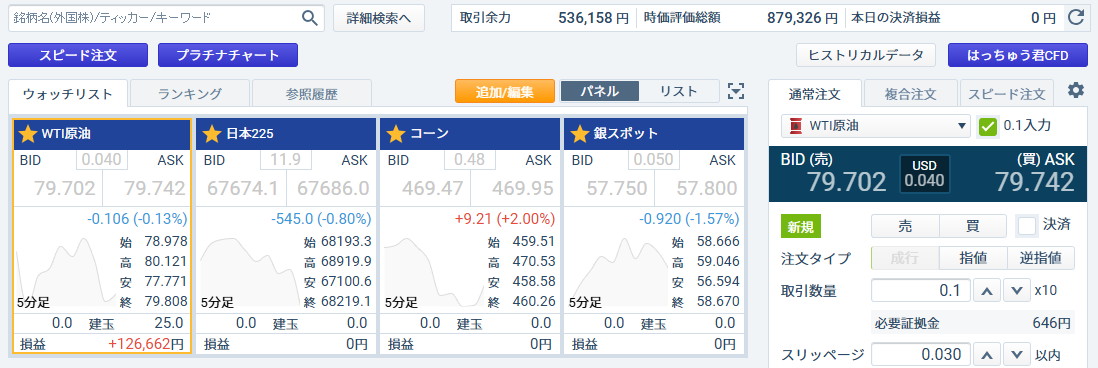Decrease スリッページ with down arrow

pos(1016,354)
